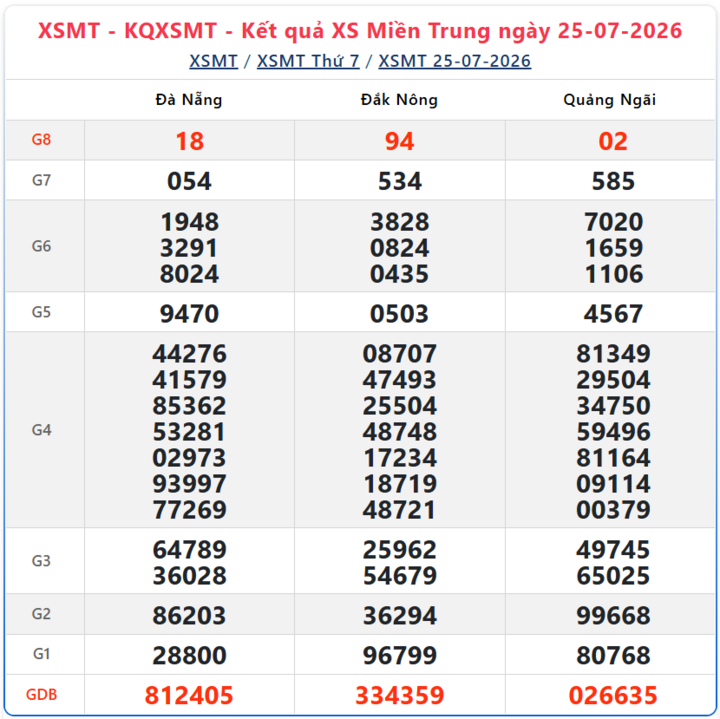
Task: Select G4 number 08707
Action: coord(399,354)
